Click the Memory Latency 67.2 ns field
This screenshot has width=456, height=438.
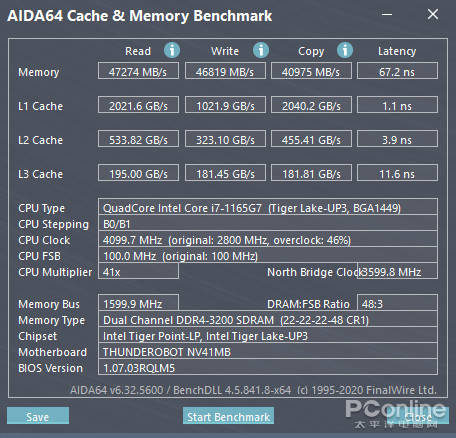tap(397, 71)
